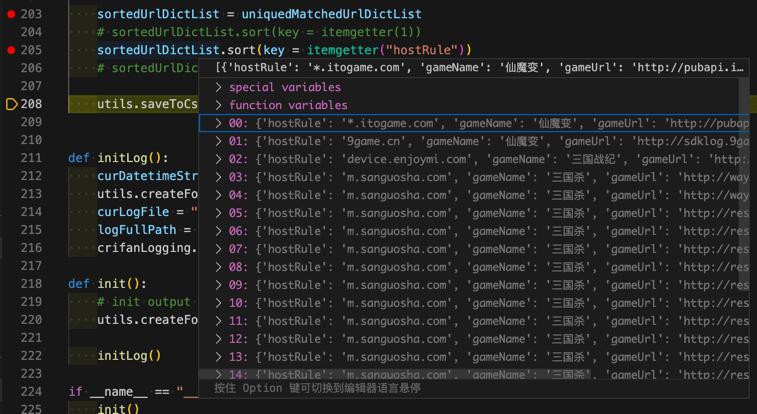Select row 13 m.sanguosha.com entry

474,357
